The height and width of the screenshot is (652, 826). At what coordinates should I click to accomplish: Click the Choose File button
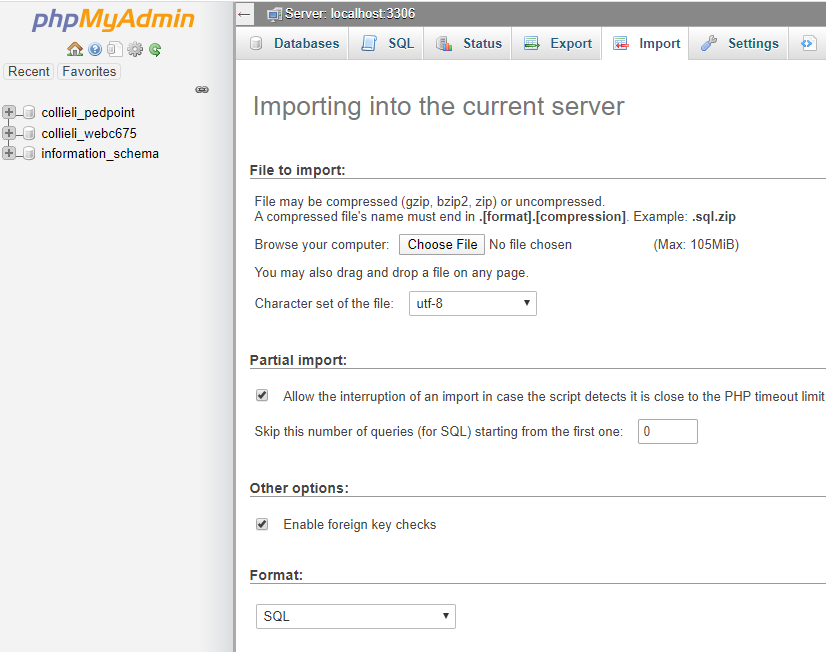pos(442,244)
